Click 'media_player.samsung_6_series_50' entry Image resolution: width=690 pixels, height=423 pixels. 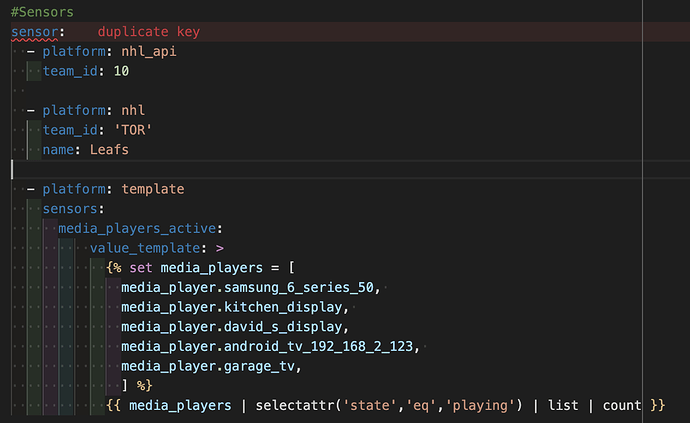[x=247, y=287]
